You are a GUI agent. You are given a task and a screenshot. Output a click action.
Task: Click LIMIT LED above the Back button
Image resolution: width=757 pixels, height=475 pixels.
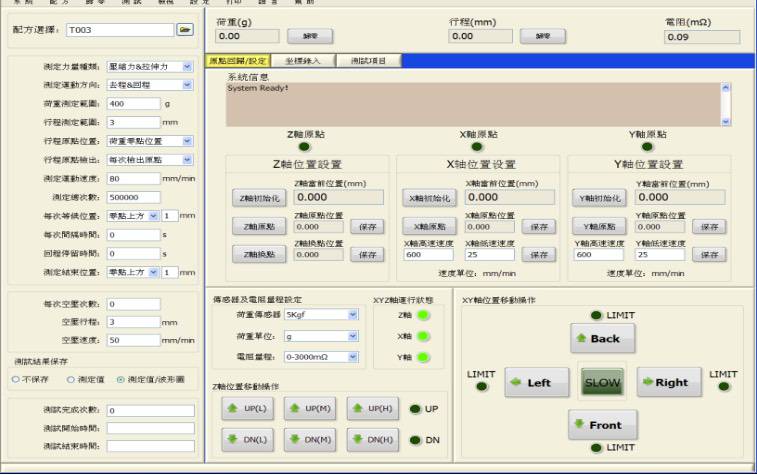(x=596, y=315)
